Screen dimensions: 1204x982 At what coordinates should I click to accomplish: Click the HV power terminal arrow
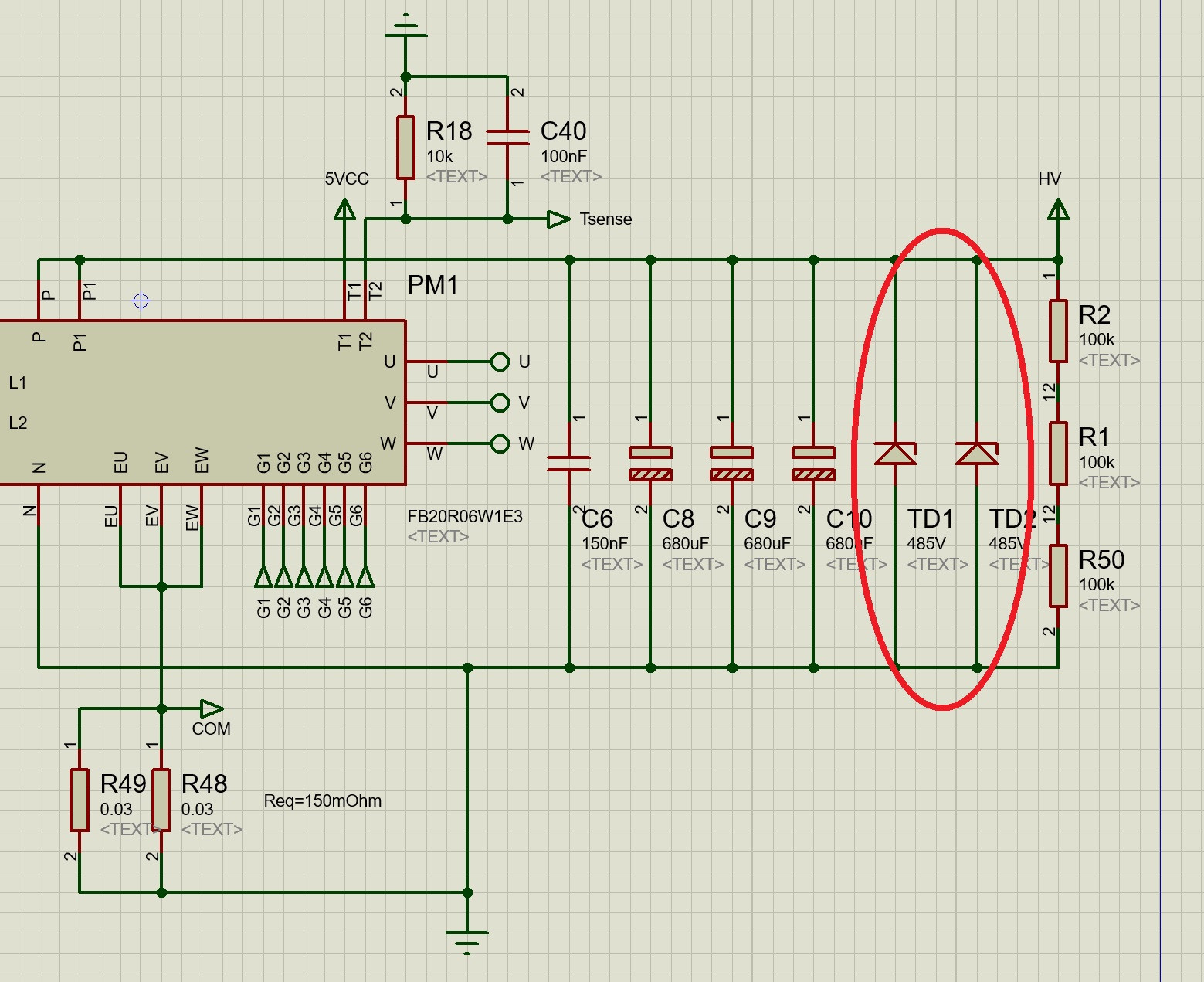click(x=1058, y=209)
